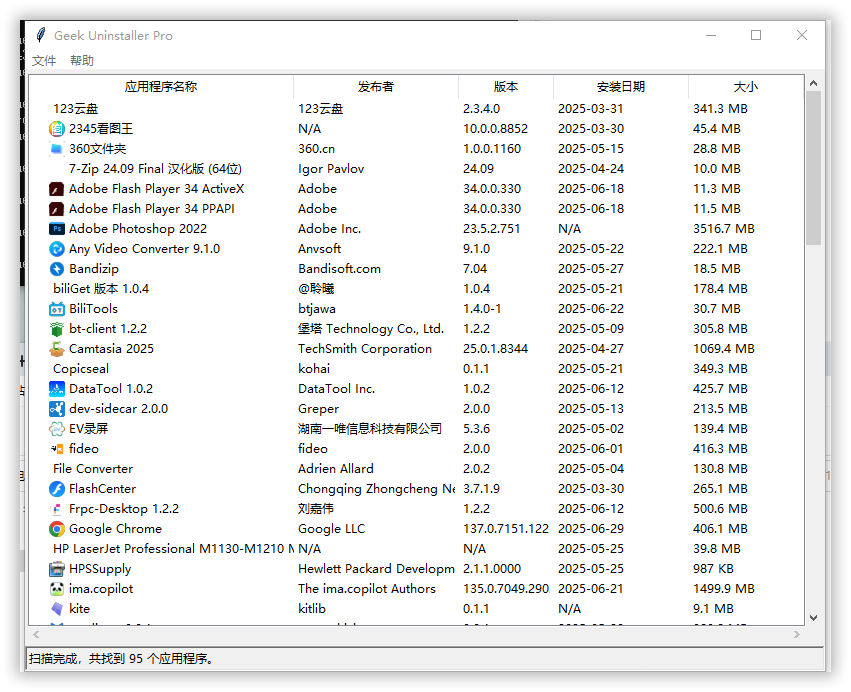Screen dimensions: 851x692
Task: Click publisher Igor Pavlov
Action: (331, 169)
